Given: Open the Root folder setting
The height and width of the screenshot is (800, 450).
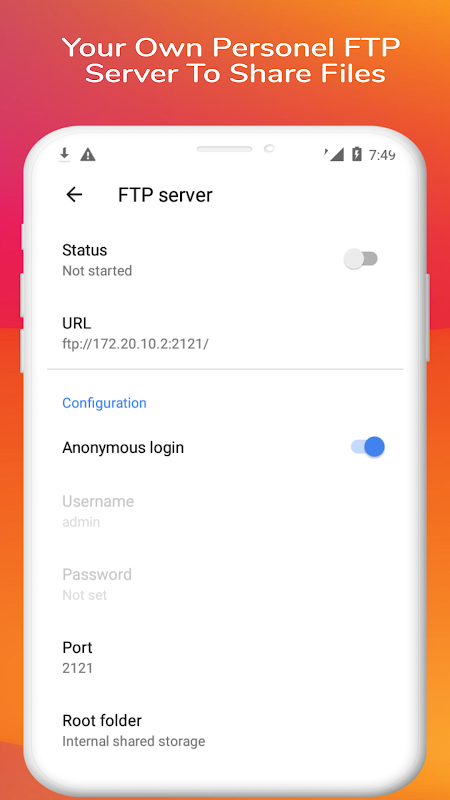Looking at the screenshot, I should [x=225, y=730].
